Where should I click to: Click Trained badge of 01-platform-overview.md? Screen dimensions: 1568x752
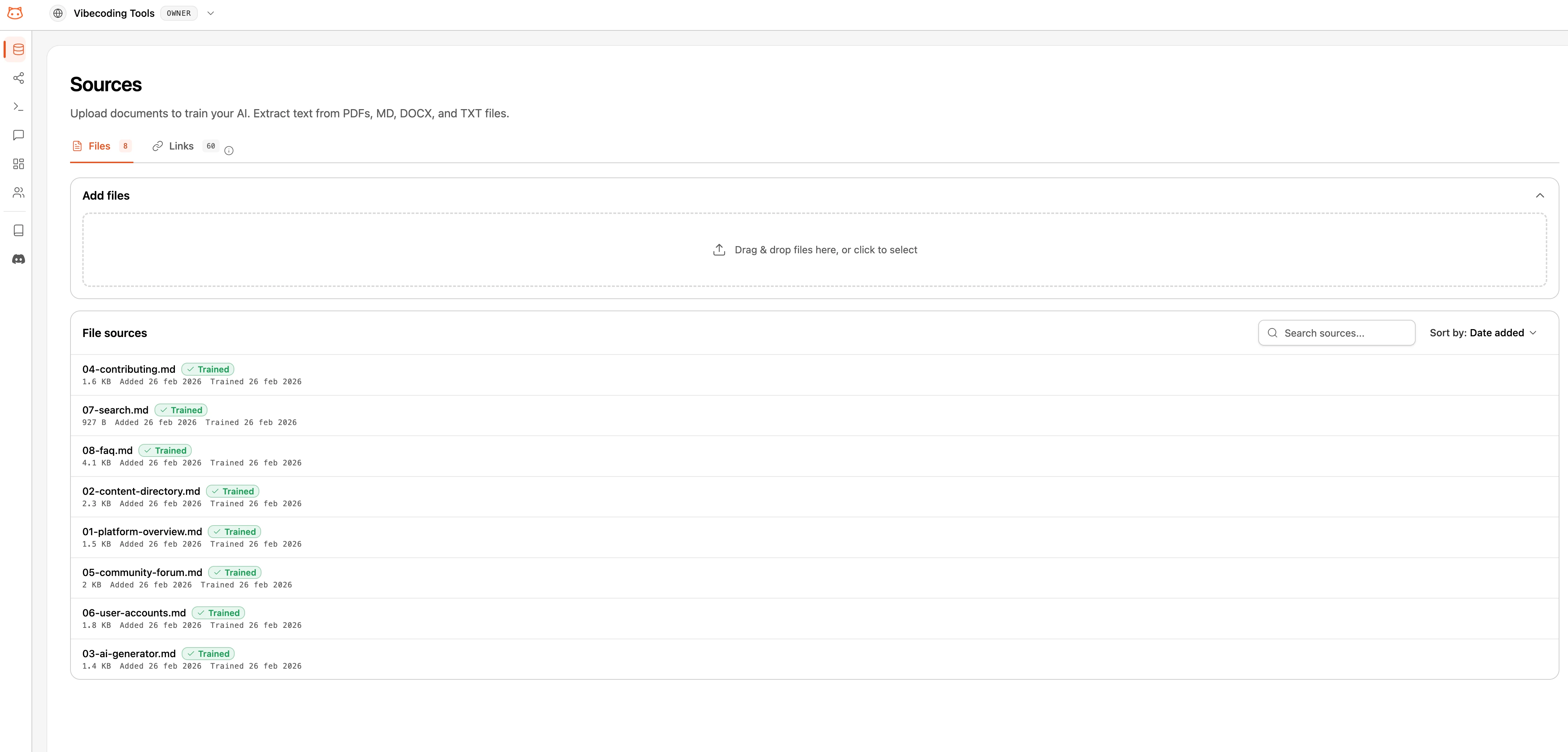coord(234,532)
